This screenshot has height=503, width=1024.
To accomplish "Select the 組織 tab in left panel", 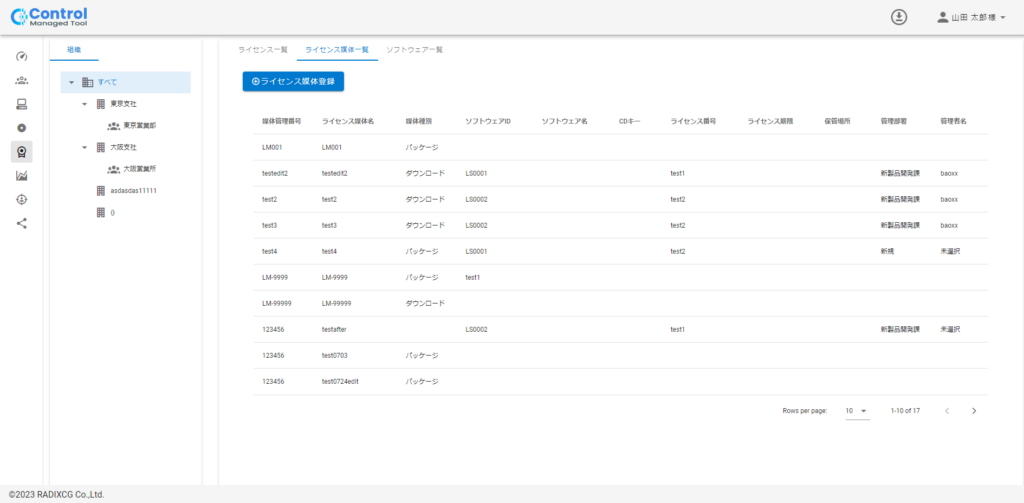I will pos(74,50).
